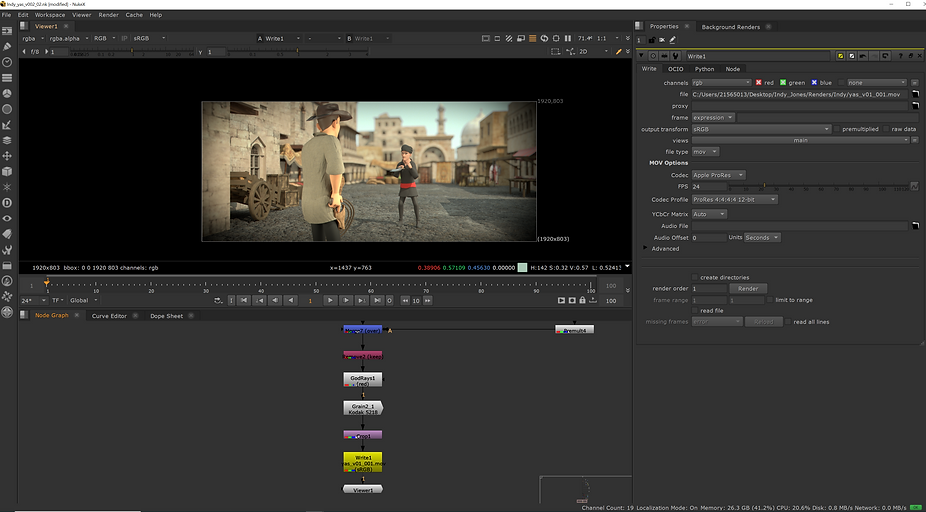
Task: Enable read all lines checkbox
Action: coord(788,322)
